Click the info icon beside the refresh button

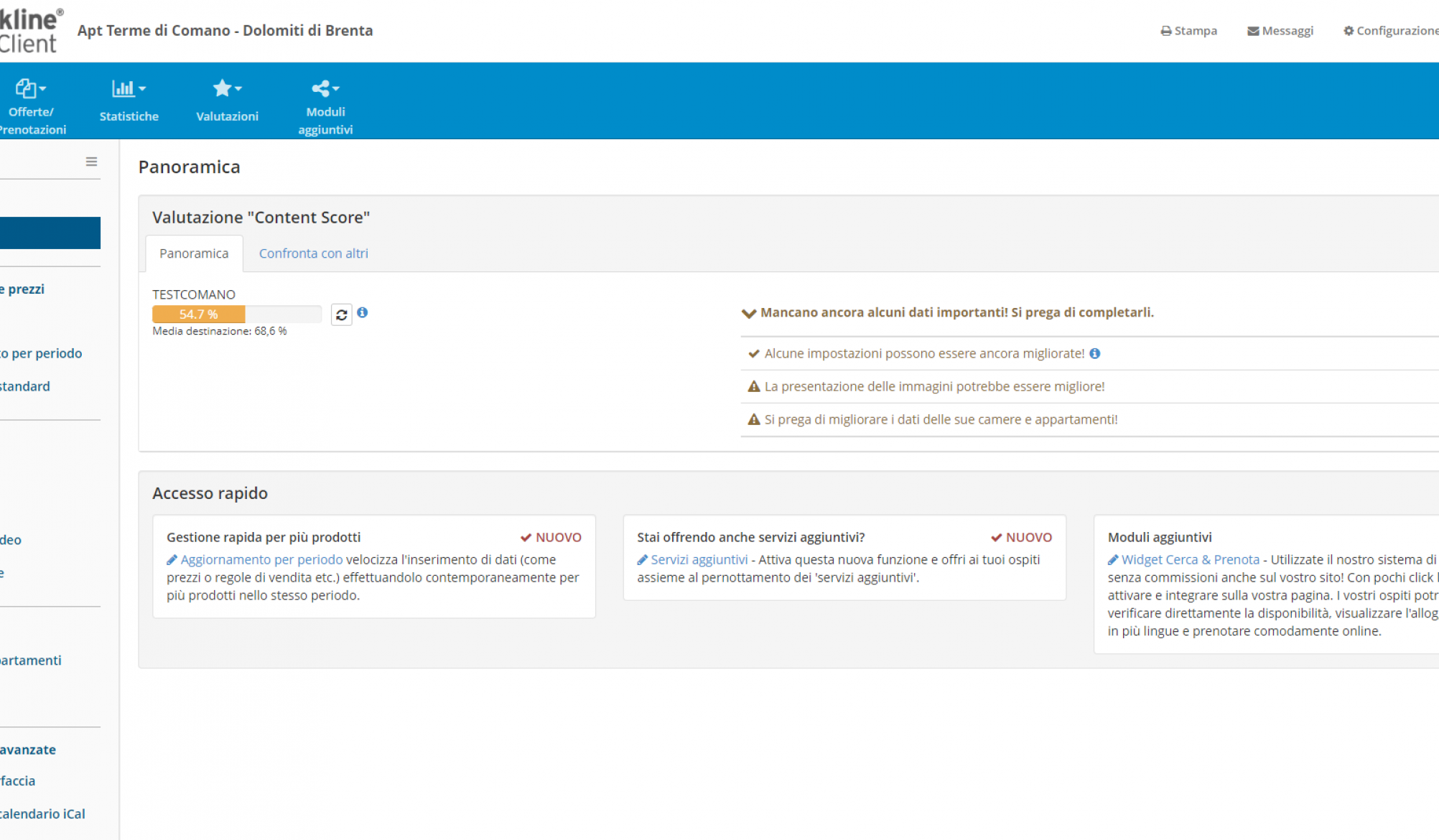pyautogui.click(x=363, y=312)
